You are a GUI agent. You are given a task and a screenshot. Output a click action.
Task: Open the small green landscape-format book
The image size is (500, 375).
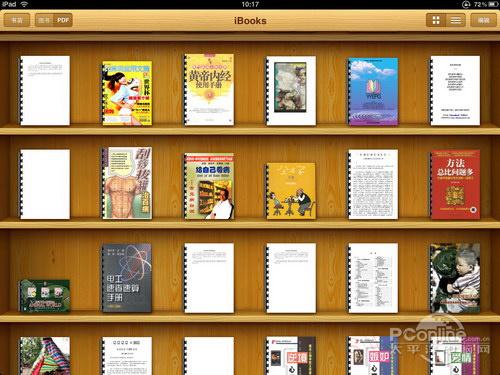[44, 296]
